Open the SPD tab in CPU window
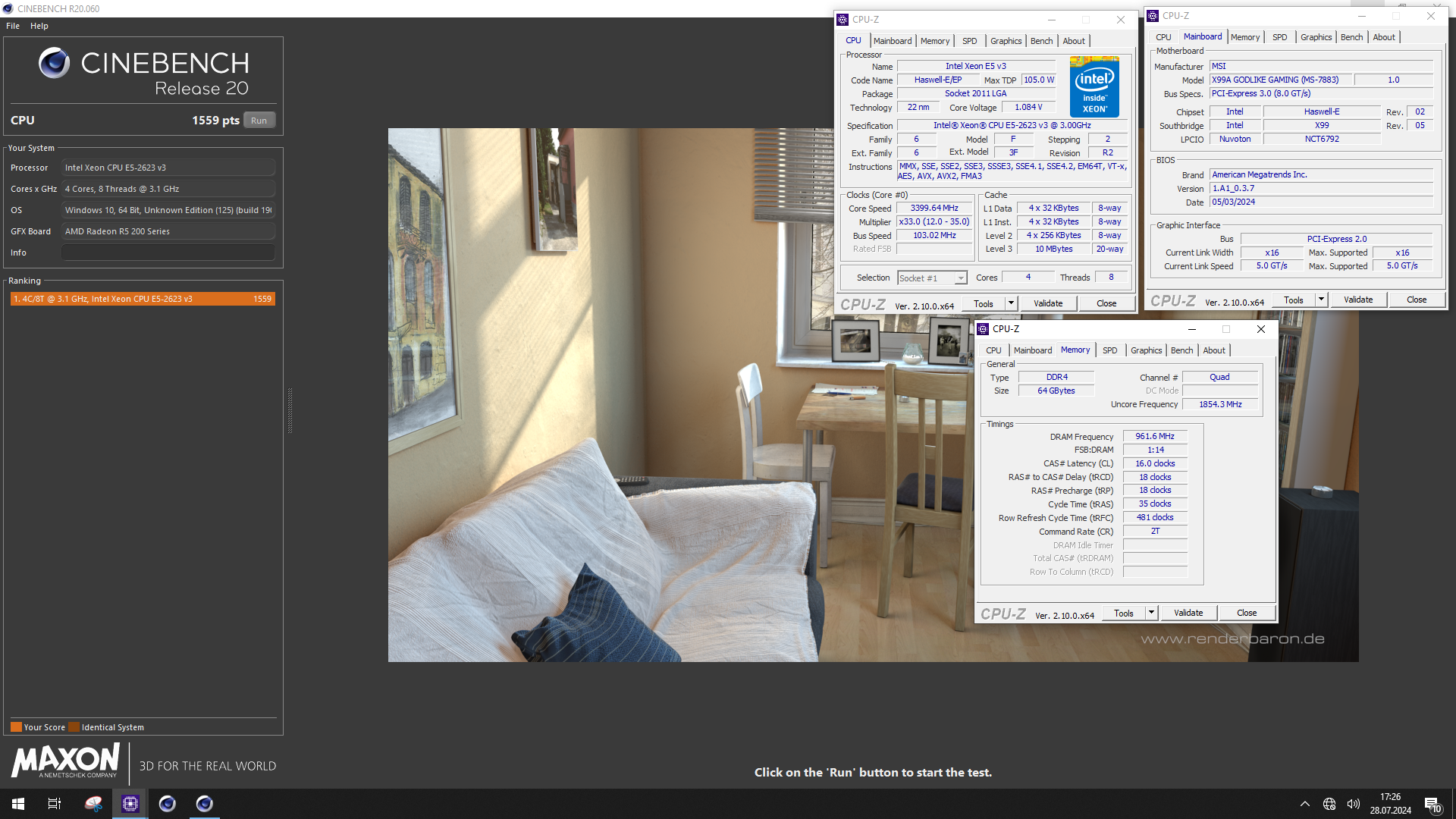 tap(969, 41)
